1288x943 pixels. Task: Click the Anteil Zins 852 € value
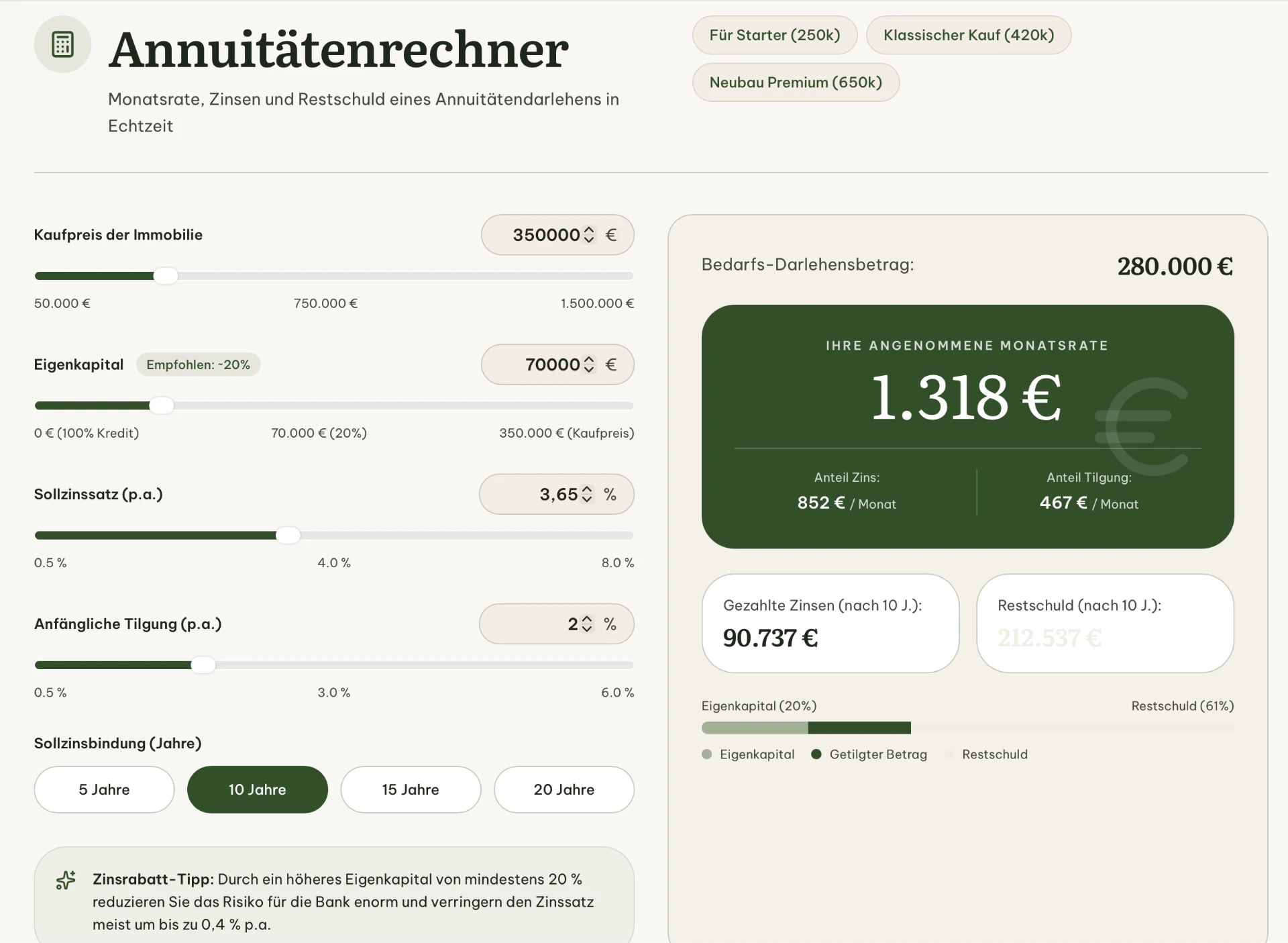tap(821, 503)
